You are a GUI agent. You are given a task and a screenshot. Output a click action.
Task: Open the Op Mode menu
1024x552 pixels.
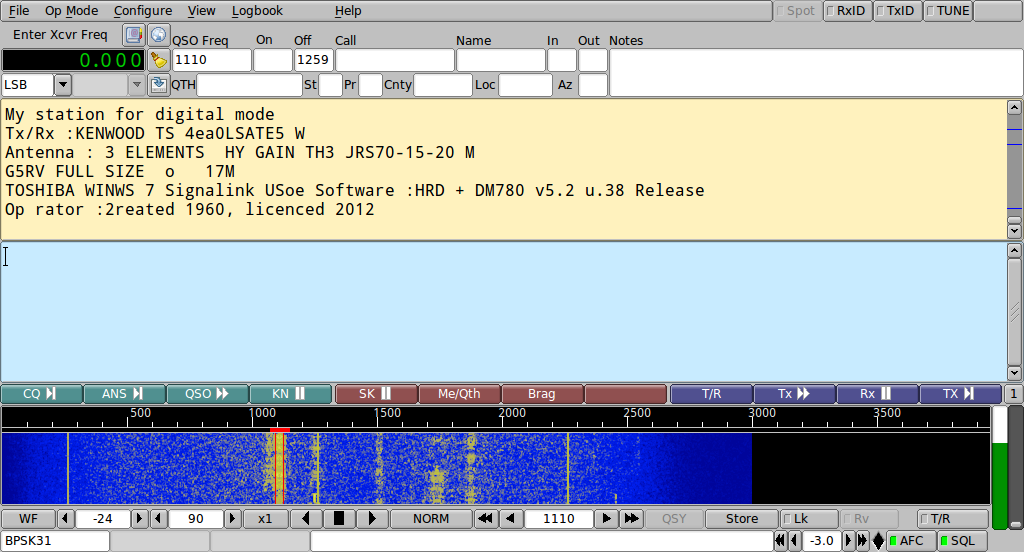coord(71,11)
